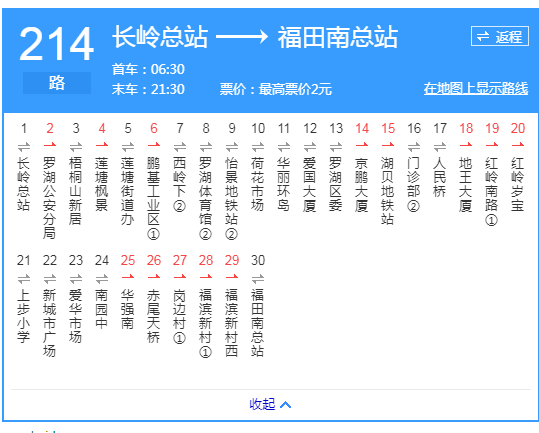This screenshot has height=433, width=539.
Task: Select stop 22 新城市广场
Action: pos(50,323)
